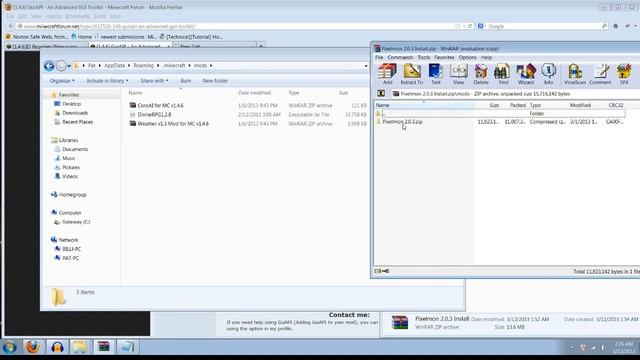The height and width of the screenshot is (360, 640).
Task: Click the Windows Start orb
Action: point(9,347)
